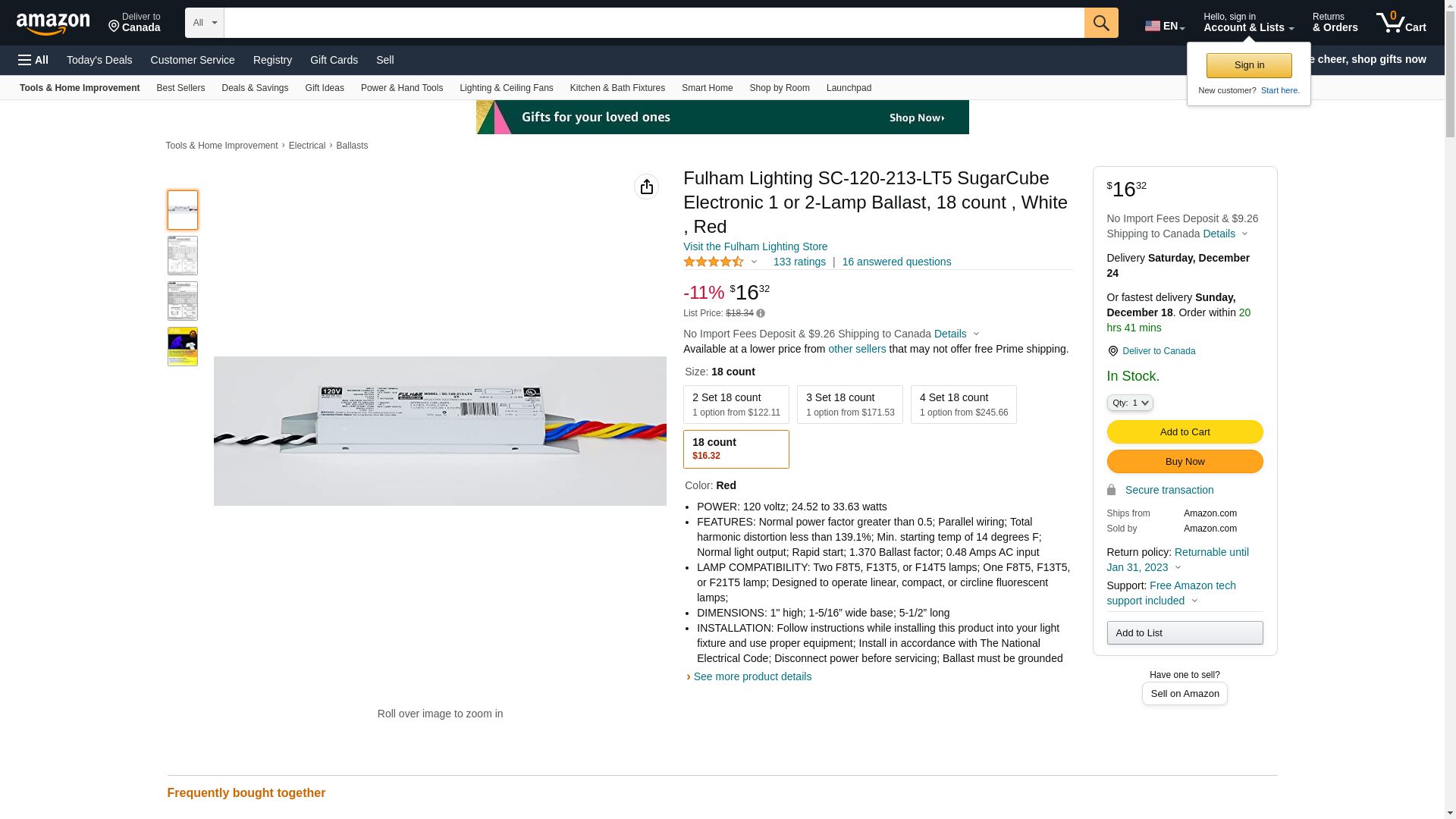Image resolution: width=1456 pixels, height=819 pixels.
Task: Open the All hamburger menu
Action: click(33, 60)
